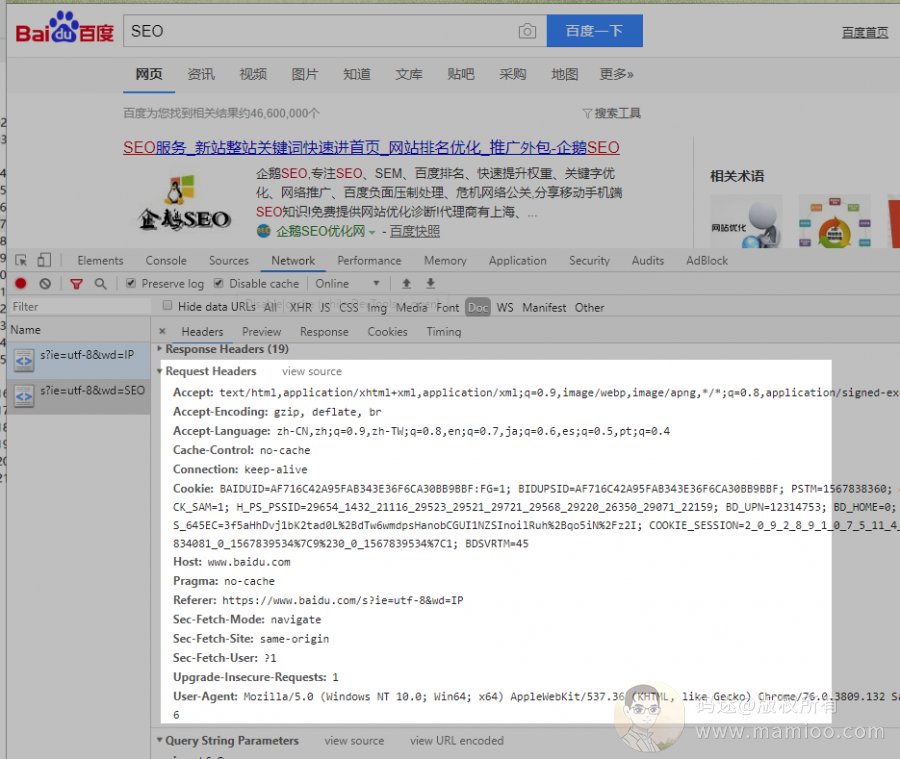Click the network Filter text field
Screen dimensions: 900x759
click(75, 307)
